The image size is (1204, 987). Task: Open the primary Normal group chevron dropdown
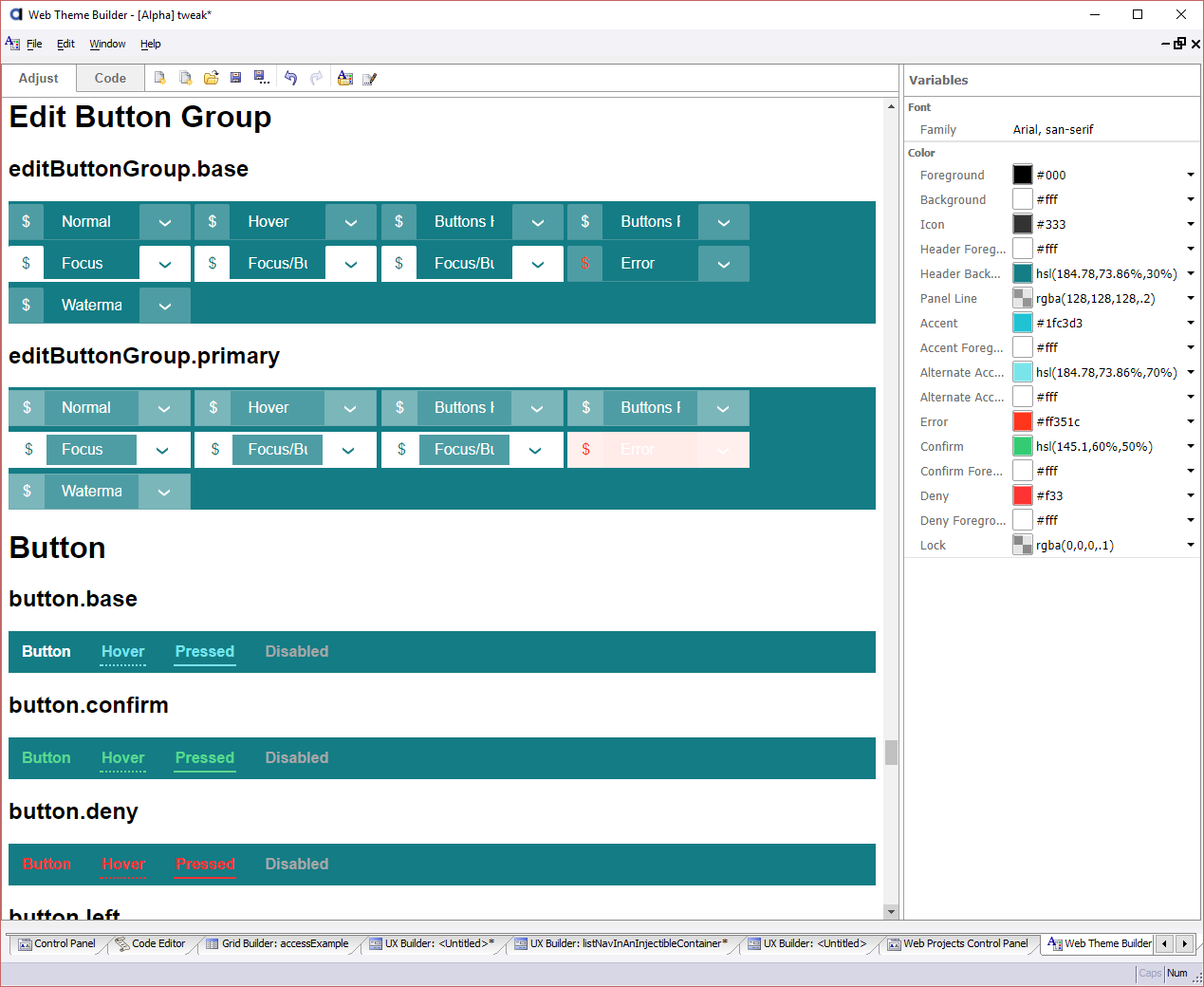click(x=164, y=408)
